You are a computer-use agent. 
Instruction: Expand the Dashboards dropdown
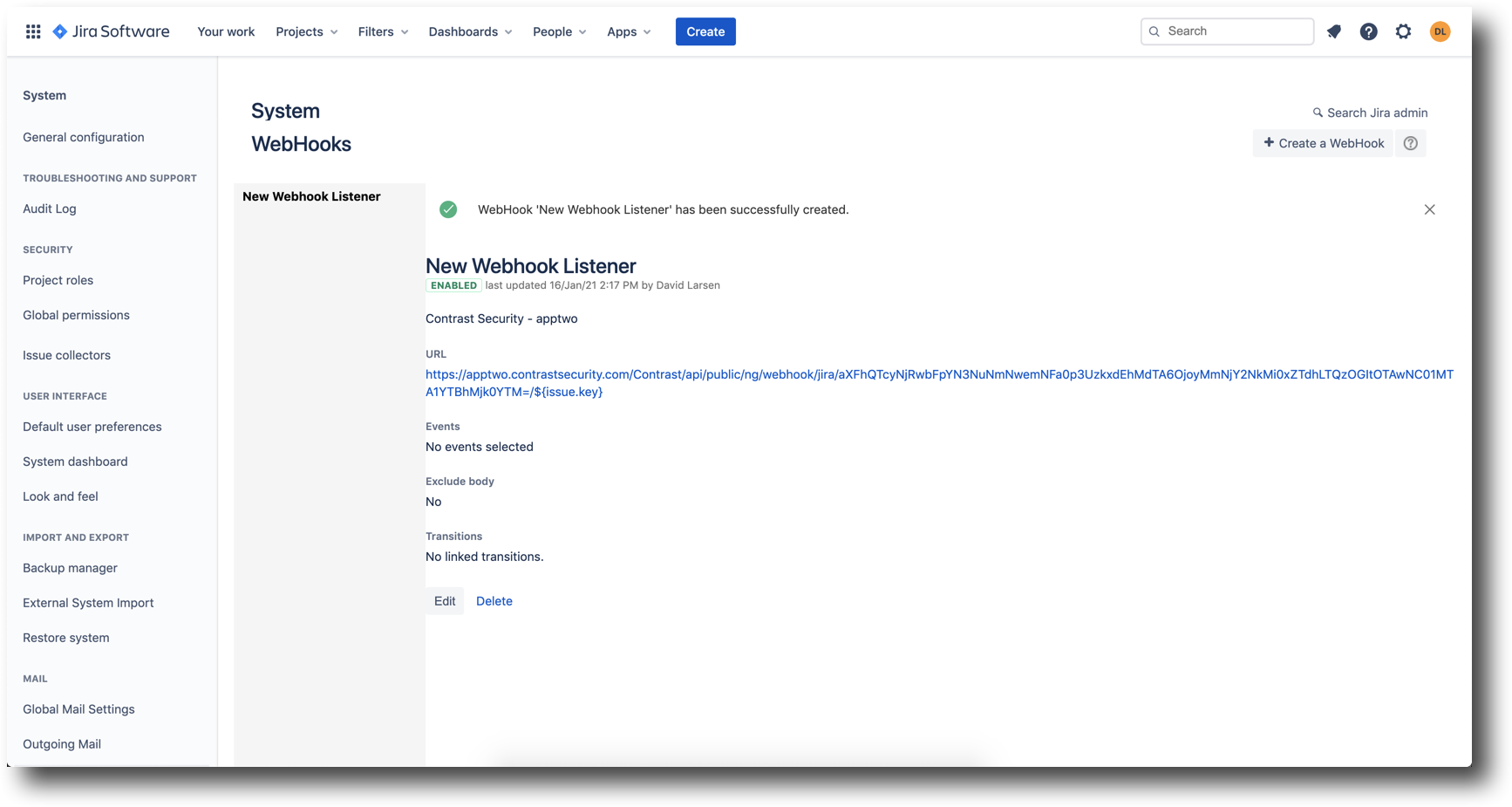[x=471, y=31]
